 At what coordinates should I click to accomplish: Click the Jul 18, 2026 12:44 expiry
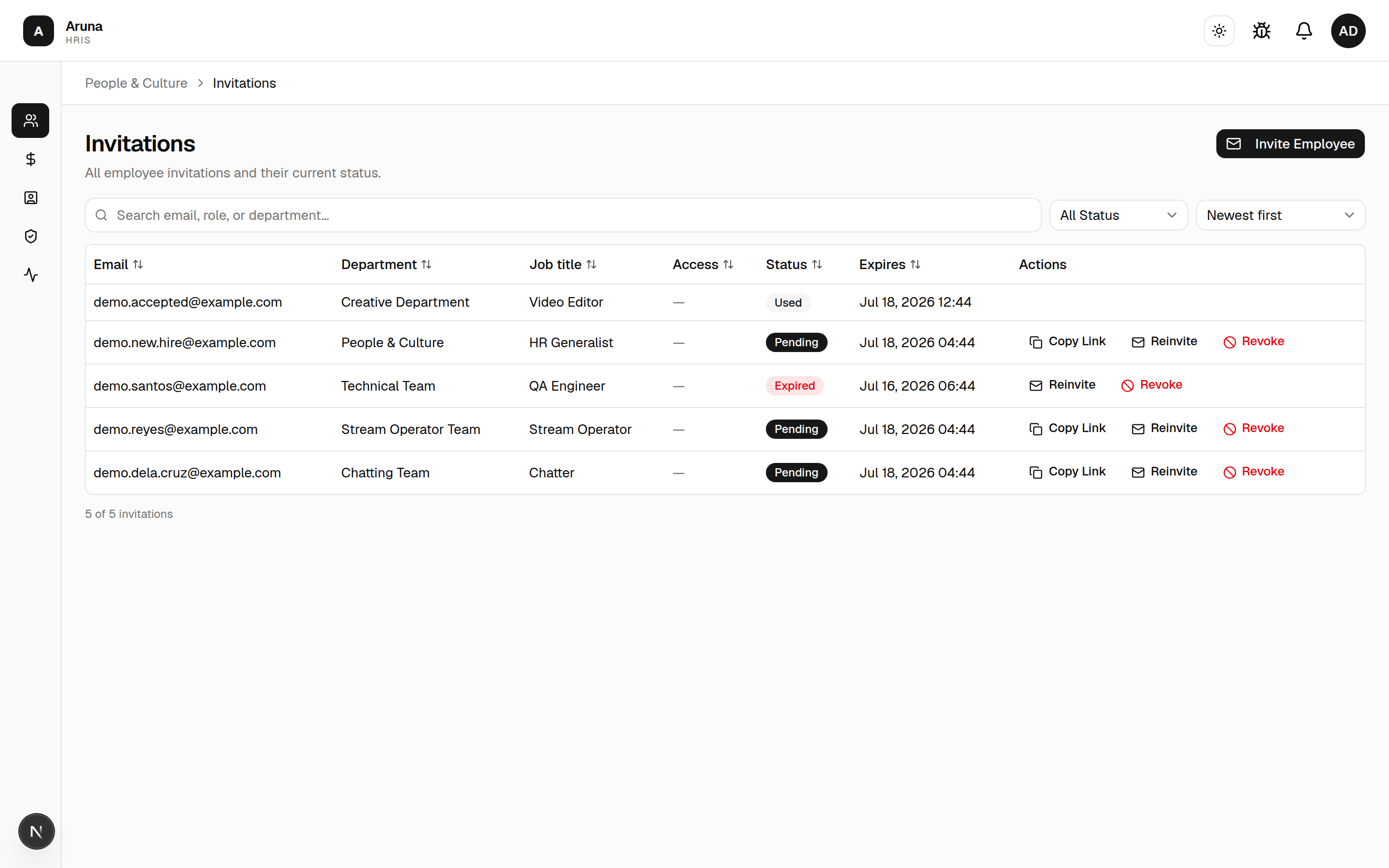pos(915,302)
